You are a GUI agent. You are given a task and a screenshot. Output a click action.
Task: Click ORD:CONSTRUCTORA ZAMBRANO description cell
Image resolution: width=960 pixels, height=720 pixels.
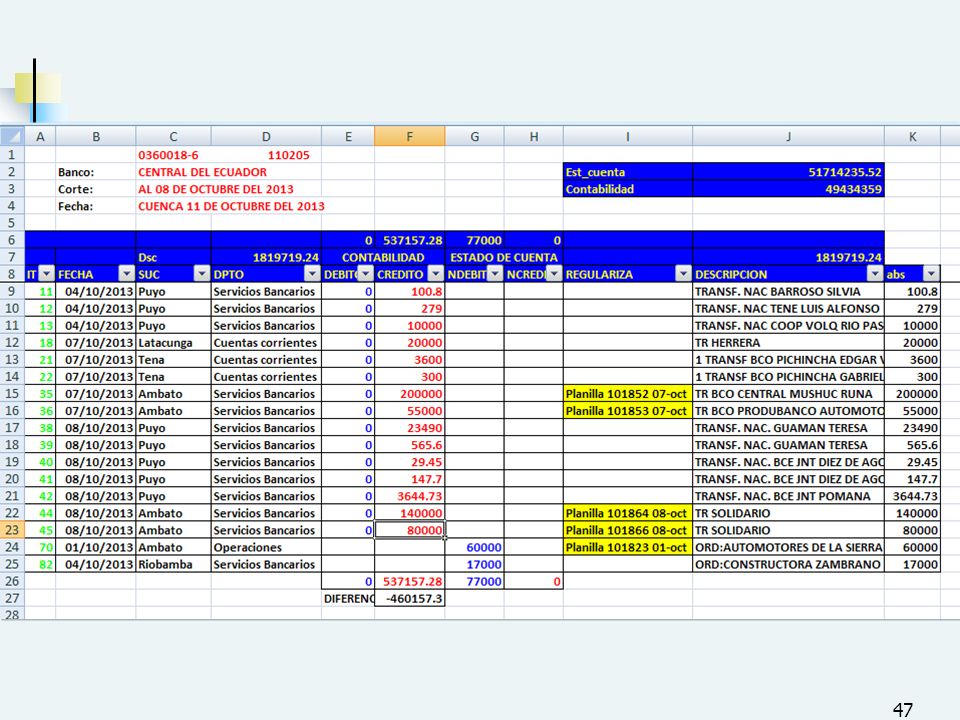tap(789, 564)
